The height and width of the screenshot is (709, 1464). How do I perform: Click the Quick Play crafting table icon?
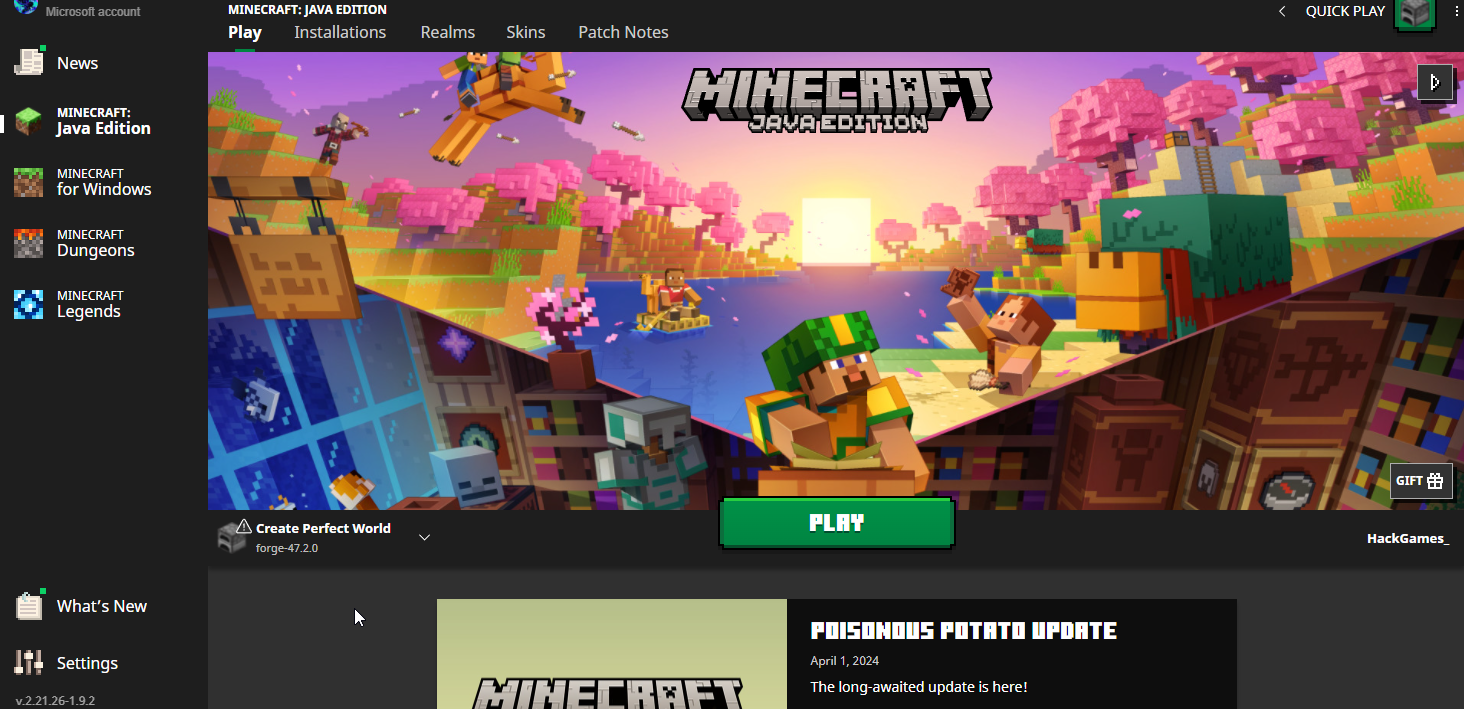pyautogui.click(x=1414, y=16)
